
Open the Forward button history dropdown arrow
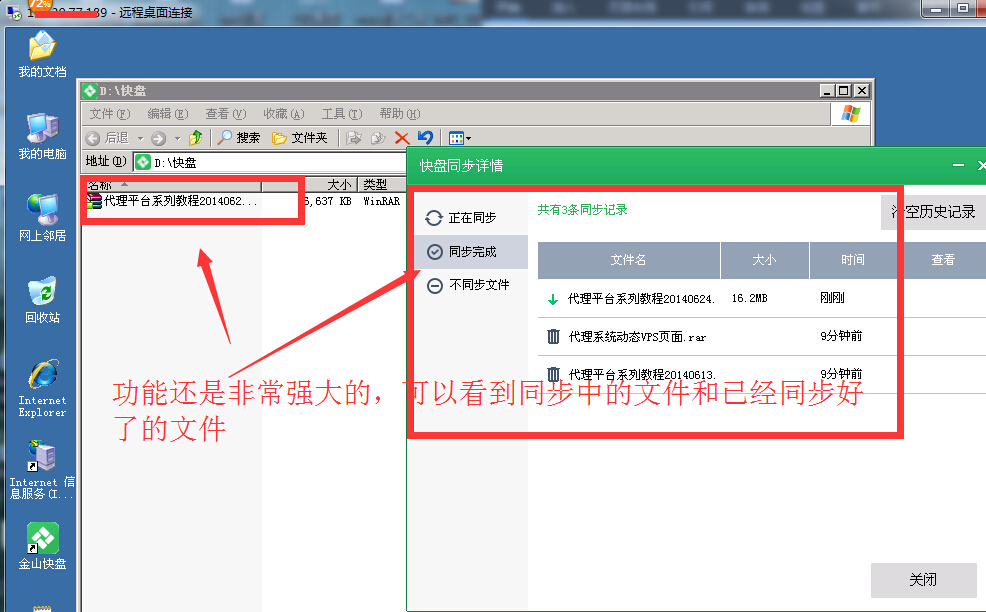(177, 138)
